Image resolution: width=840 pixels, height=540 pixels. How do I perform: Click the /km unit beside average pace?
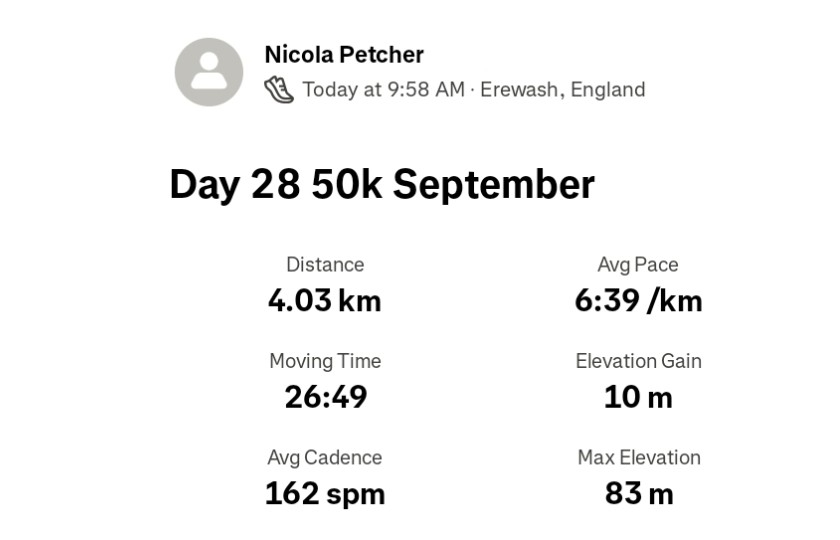point(675,301)
